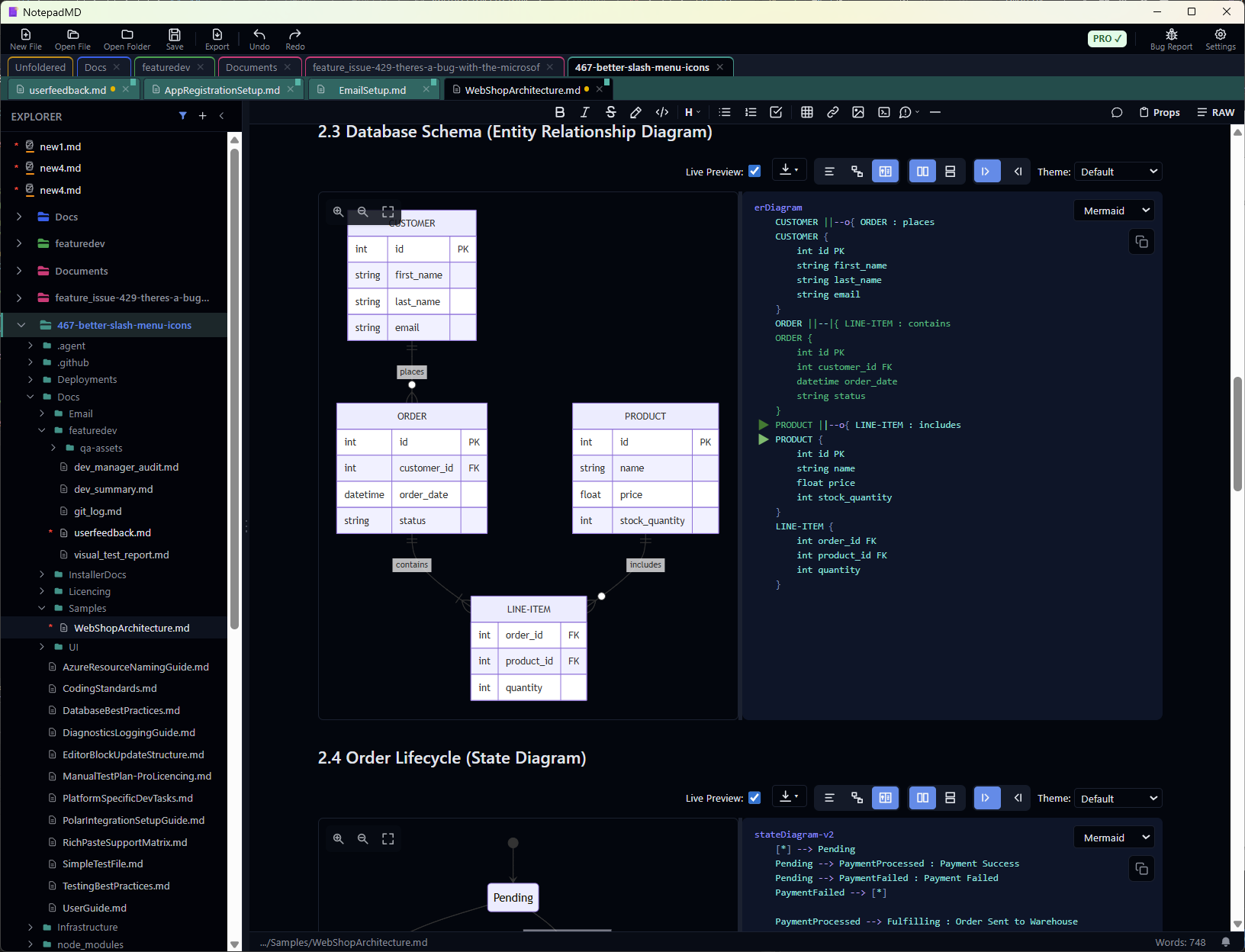Insert a bulleted list
1245x952 pixels.
[x=725, y=112]
